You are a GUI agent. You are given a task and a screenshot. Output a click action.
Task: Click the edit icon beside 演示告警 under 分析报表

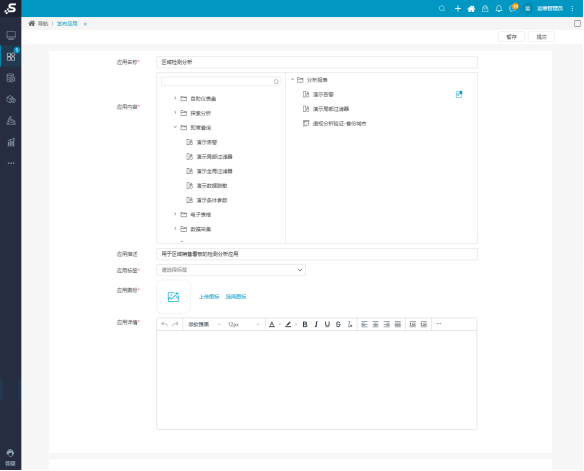pyautogui.click(x=459, y=95)
